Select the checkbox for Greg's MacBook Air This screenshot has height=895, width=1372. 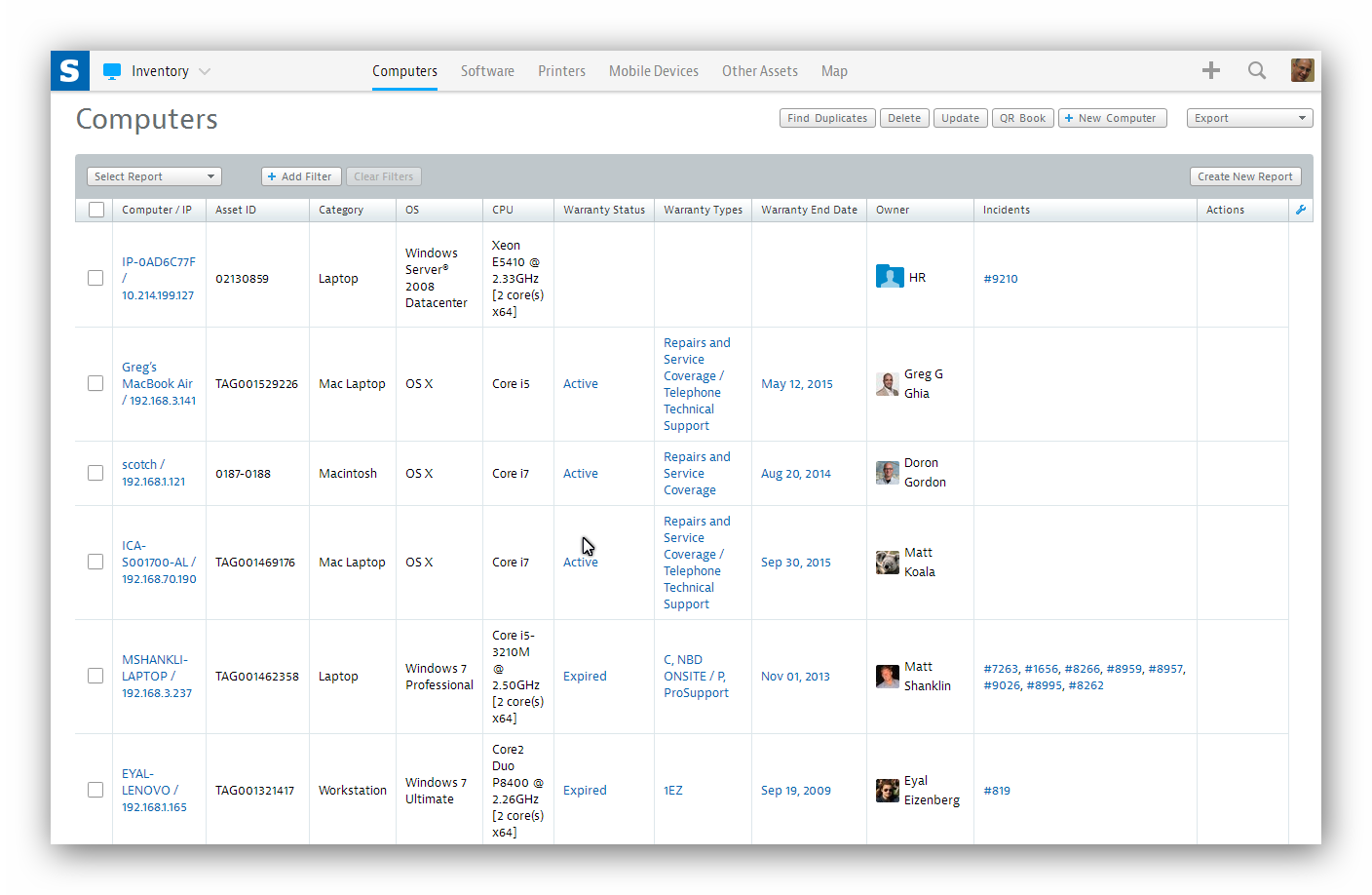(95, 383)
